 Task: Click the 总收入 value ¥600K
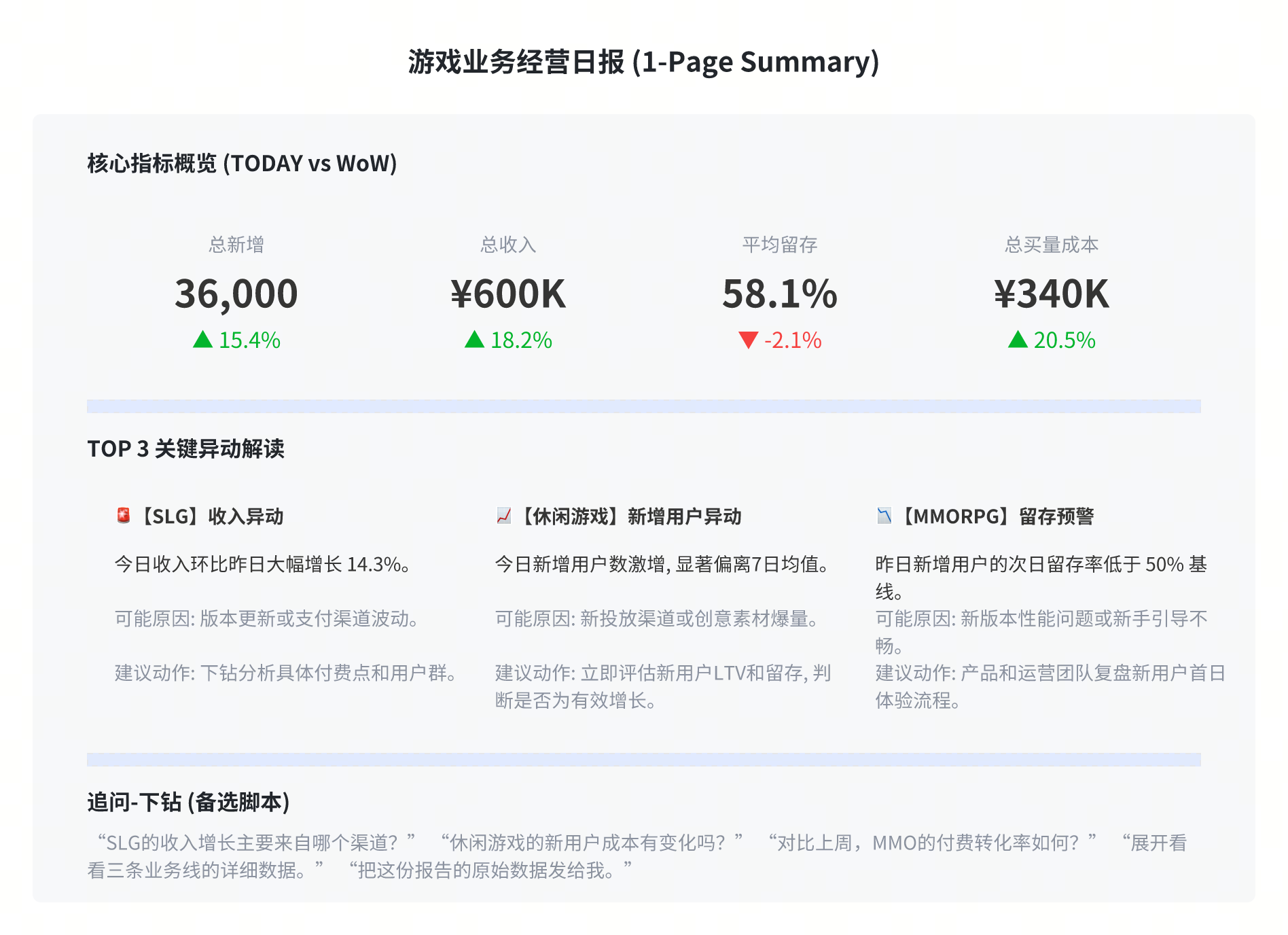[x=508, y=294]
